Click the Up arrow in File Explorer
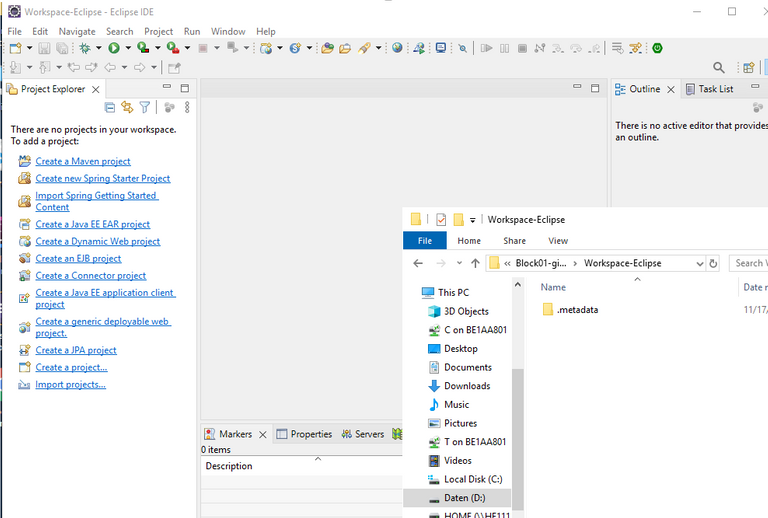Screen dimensions: 768x518 (x=475, y=263)
